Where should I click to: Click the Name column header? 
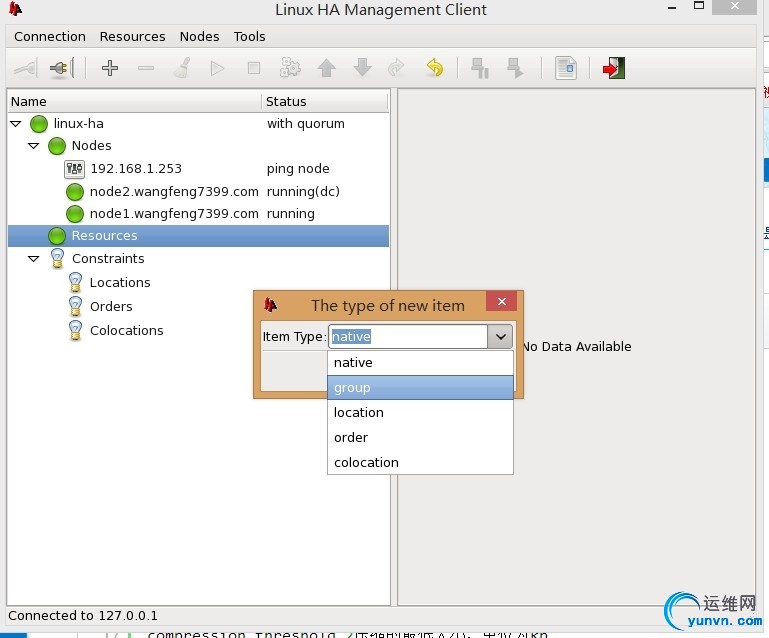[x=135, y=102]
